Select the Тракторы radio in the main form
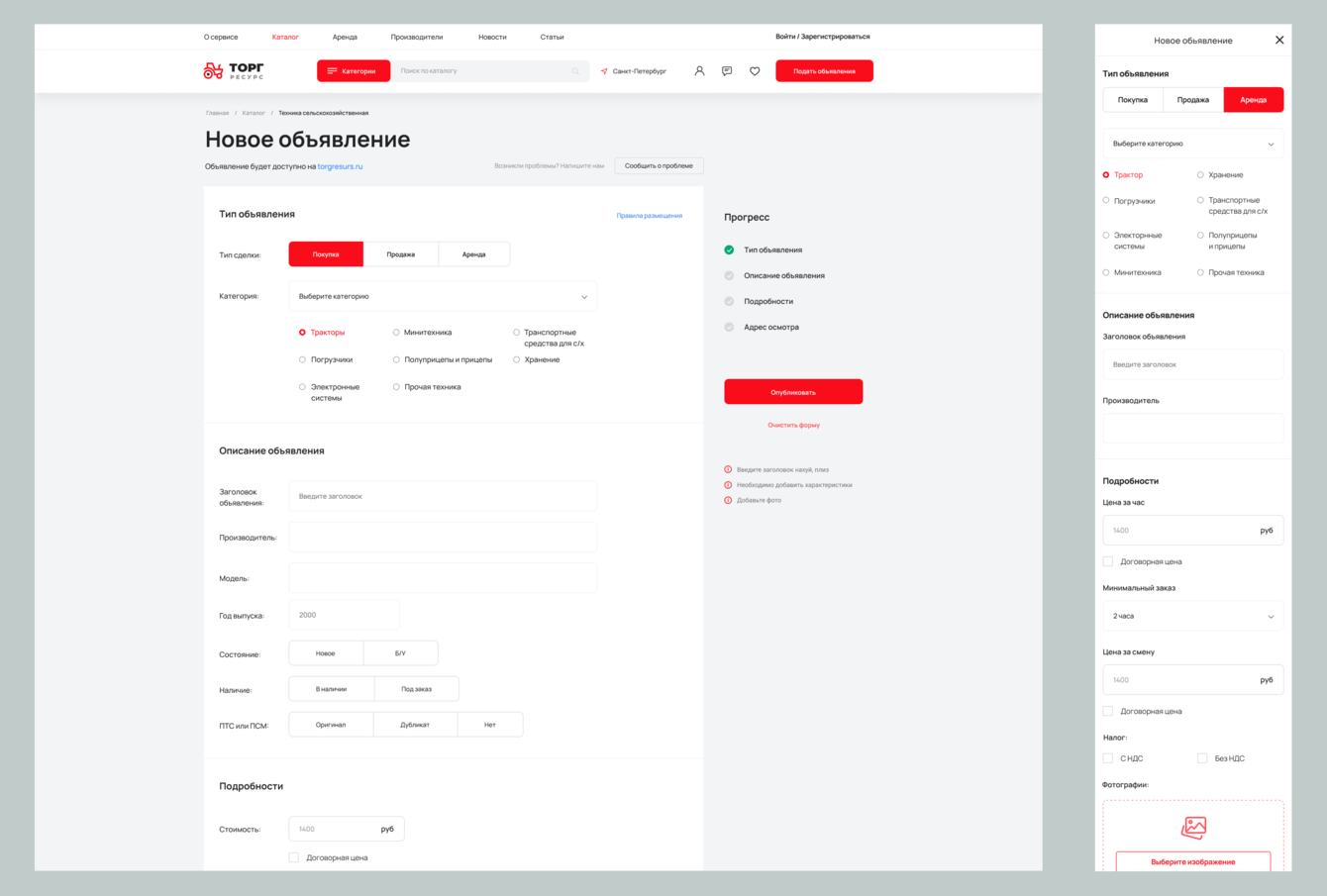This screenshot has height=896, width=1327. [302, 333]
